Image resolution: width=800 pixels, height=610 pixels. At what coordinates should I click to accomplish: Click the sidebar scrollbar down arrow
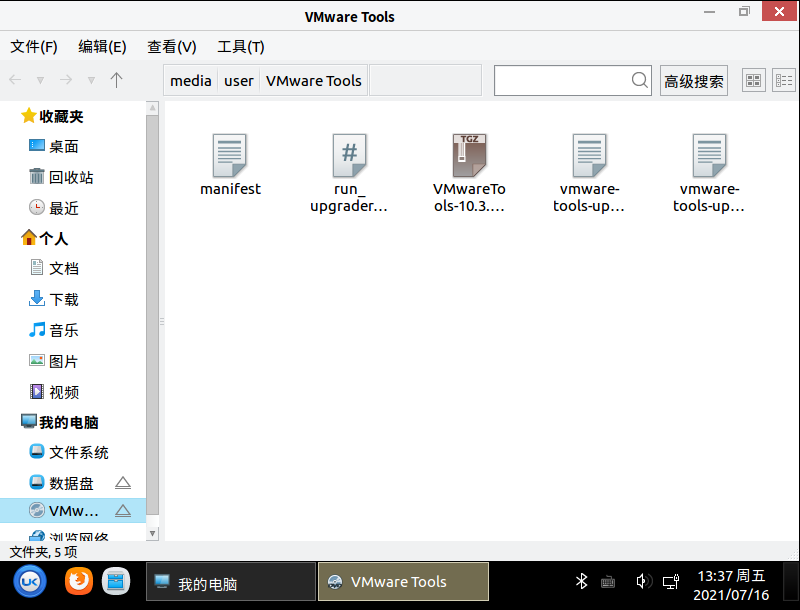[152, 533]
